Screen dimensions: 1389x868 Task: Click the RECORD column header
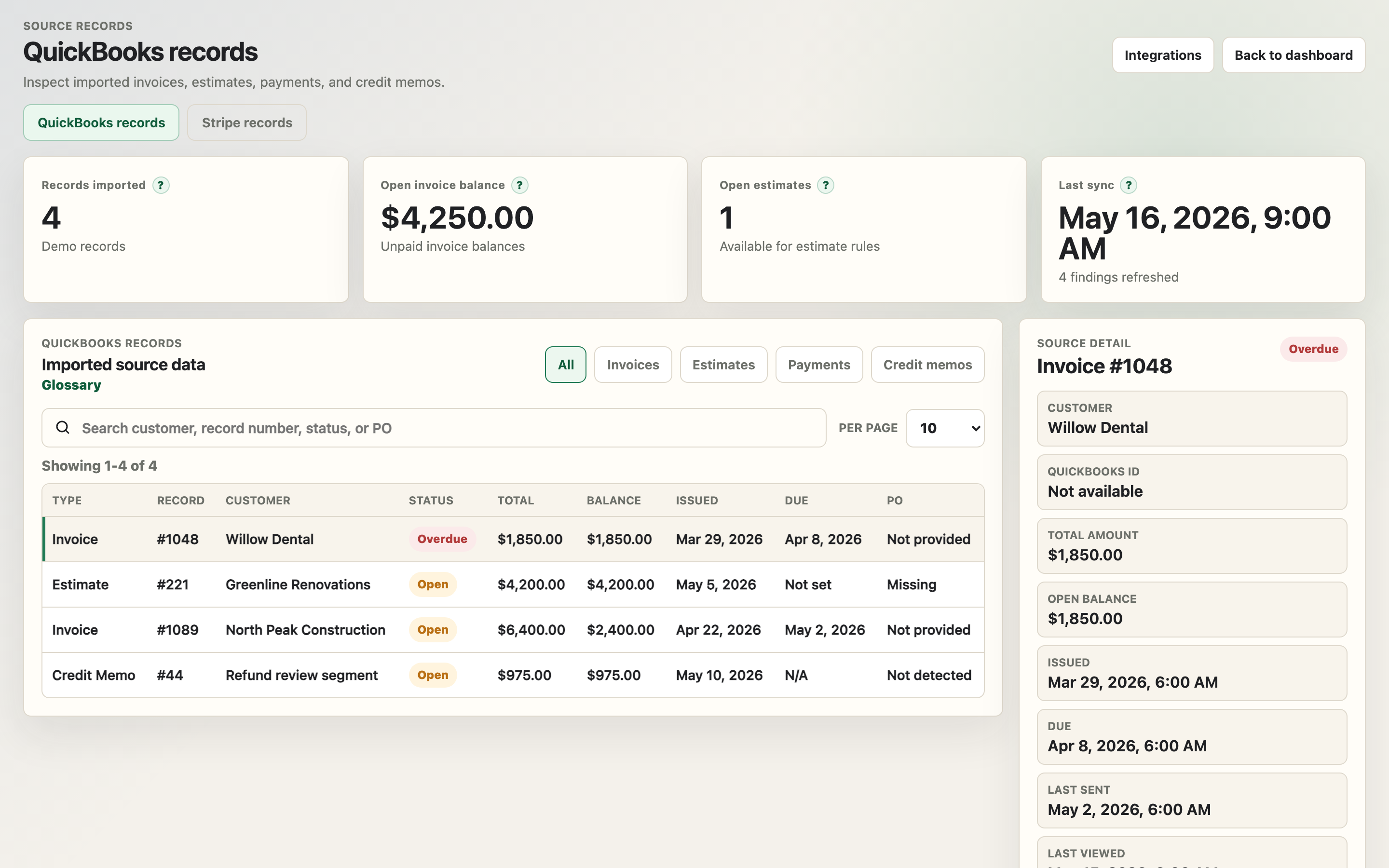tap(180, 501)
